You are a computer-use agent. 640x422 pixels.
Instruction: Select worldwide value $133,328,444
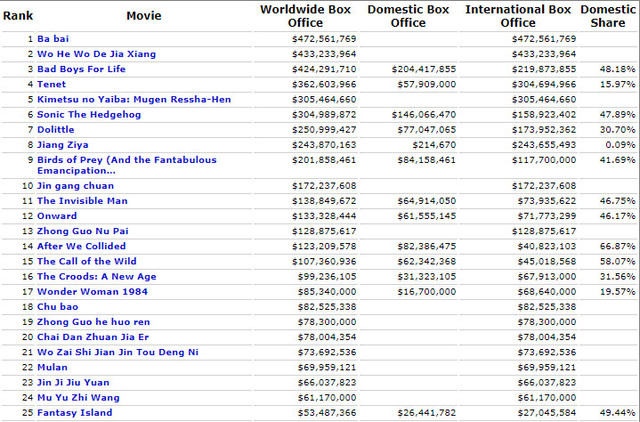click(x=324, y=216)
